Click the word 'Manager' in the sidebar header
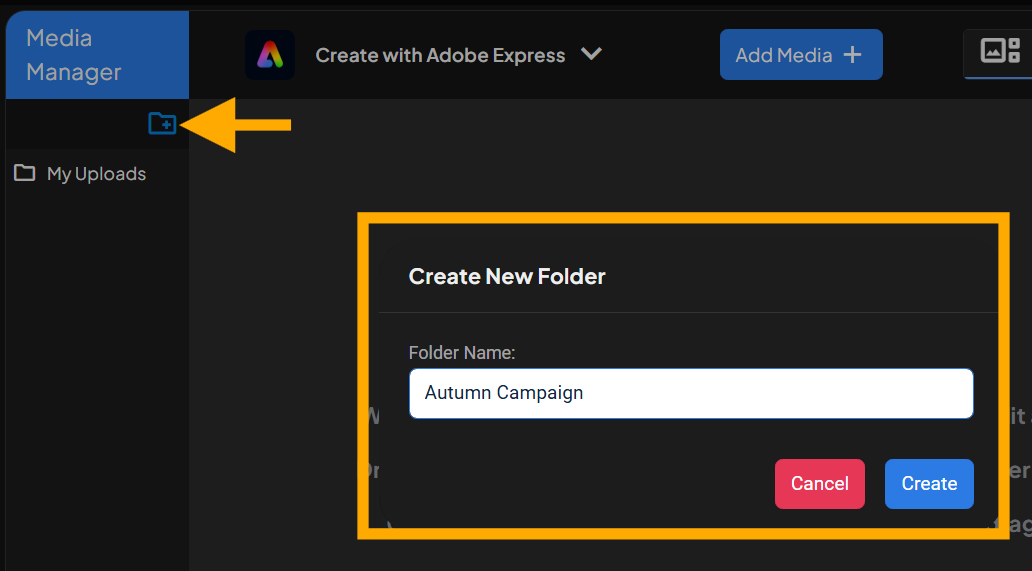This screenshot has width=1032, height=571. [x=74, y=72]
